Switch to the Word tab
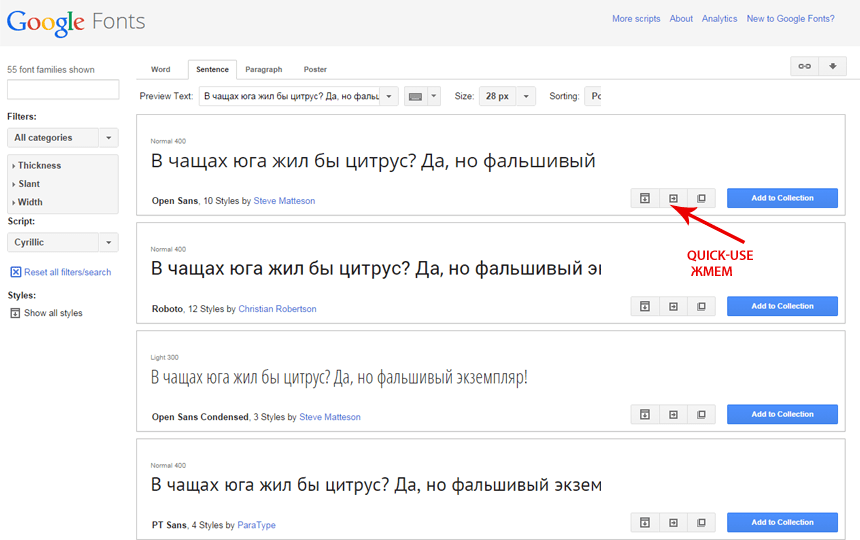The image size is (860, 540). point(161,70)
